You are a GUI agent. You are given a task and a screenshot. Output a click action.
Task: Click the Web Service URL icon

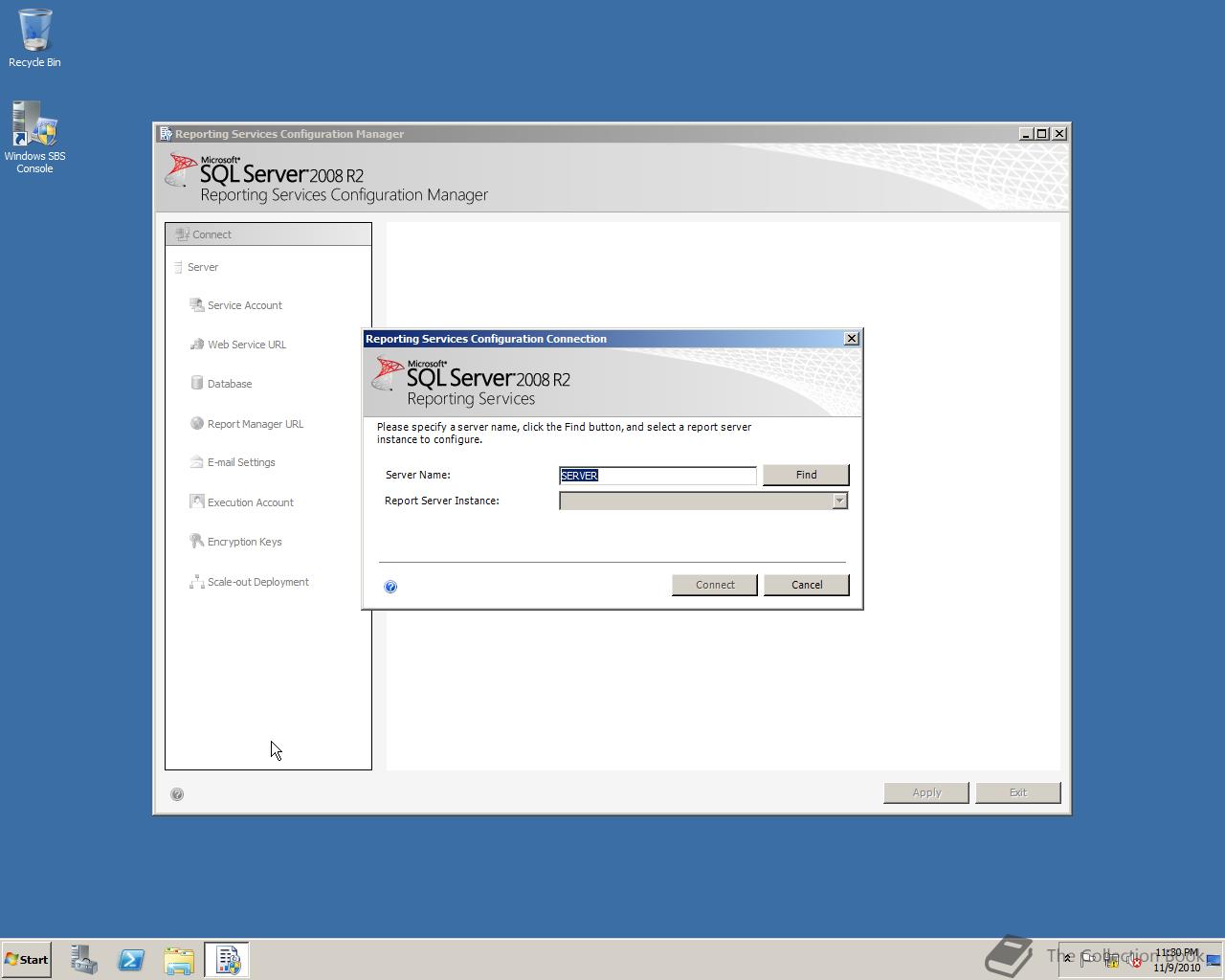[196, 345]
